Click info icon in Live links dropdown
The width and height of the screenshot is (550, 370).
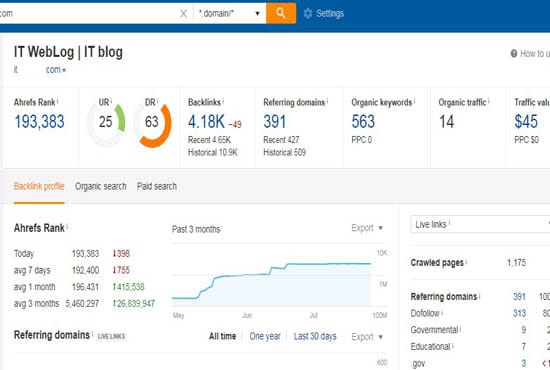pos(449,222)
